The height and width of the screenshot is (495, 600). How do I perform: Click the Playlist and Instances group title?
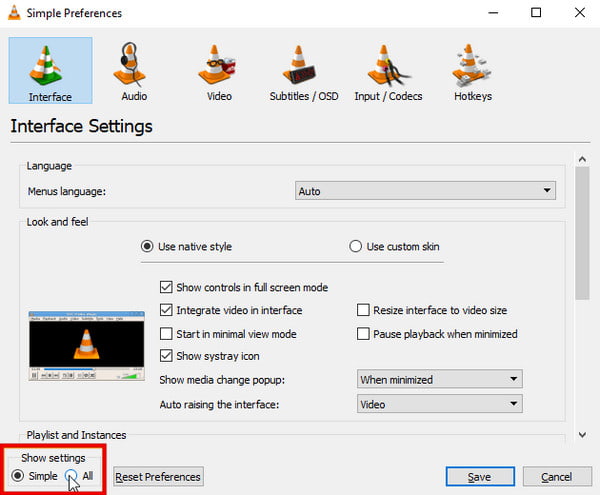coord(76,435)
